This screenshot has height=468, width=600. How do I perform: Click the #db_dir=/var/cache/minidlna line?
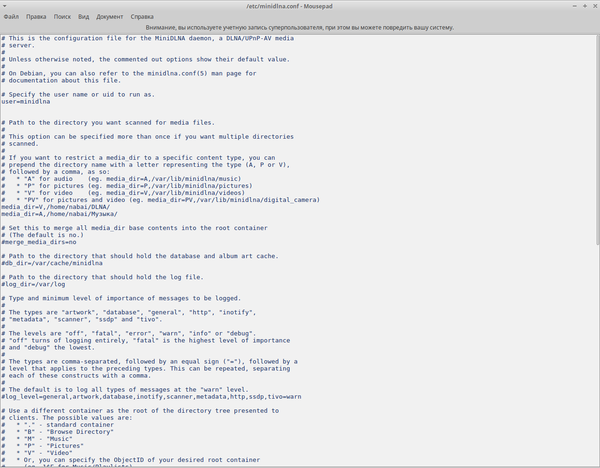click(52, 262)
